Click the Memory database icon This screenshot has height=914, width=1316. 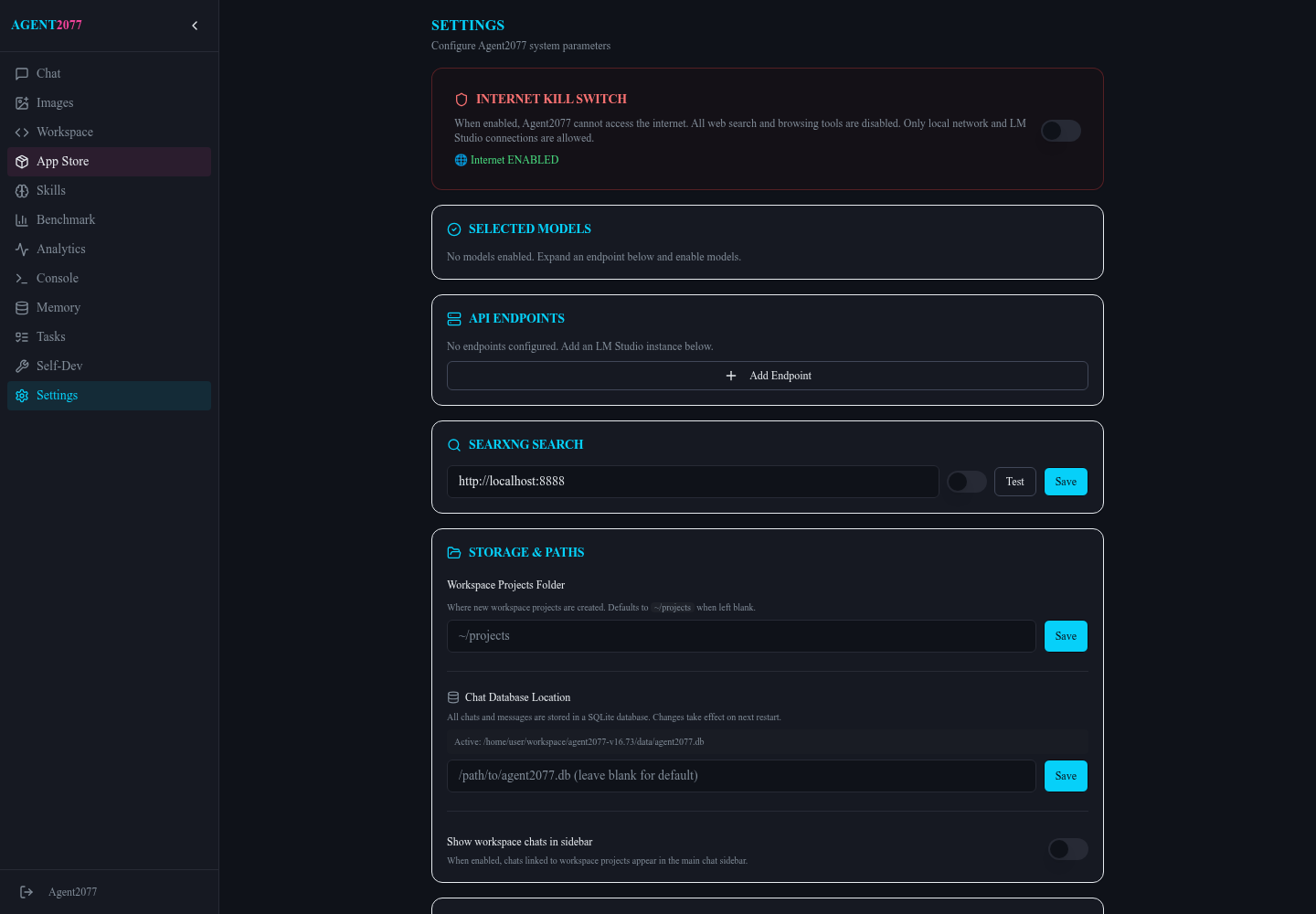(22, 308)
